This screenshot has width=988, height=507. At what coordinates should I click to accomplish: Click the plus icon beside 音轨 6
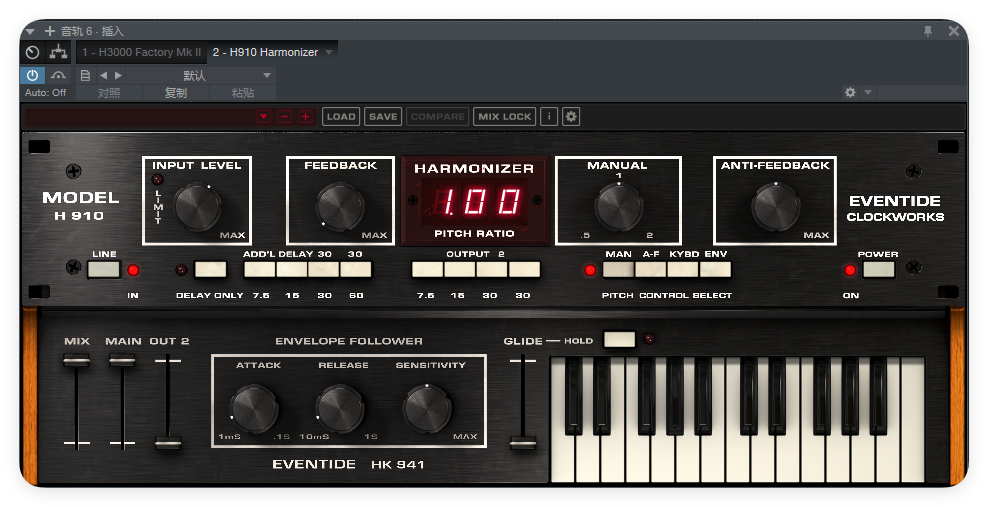50,31
